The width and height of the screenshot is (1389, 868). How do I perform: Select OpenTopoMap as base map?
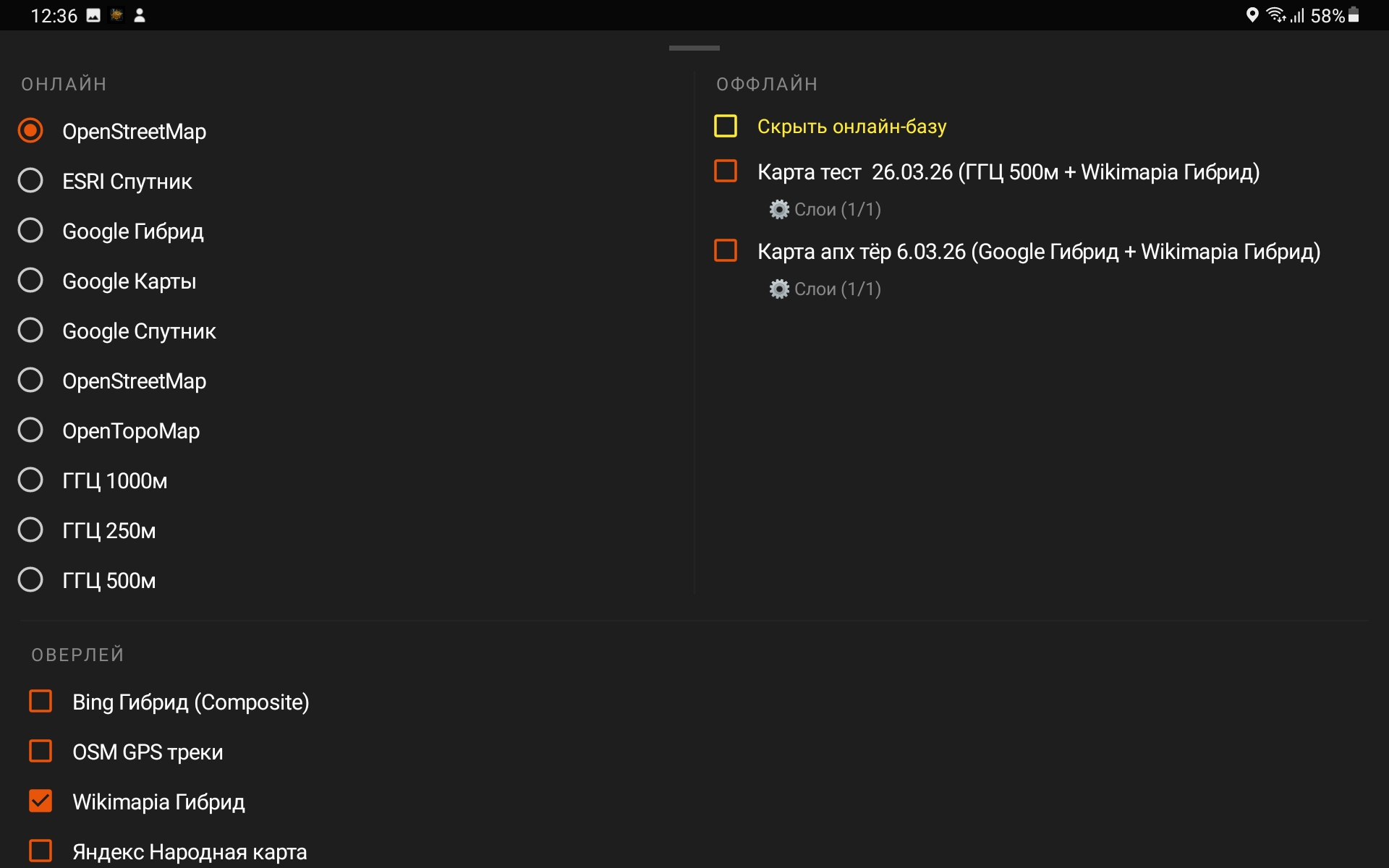pyautogui.click(x=30, y=430)
